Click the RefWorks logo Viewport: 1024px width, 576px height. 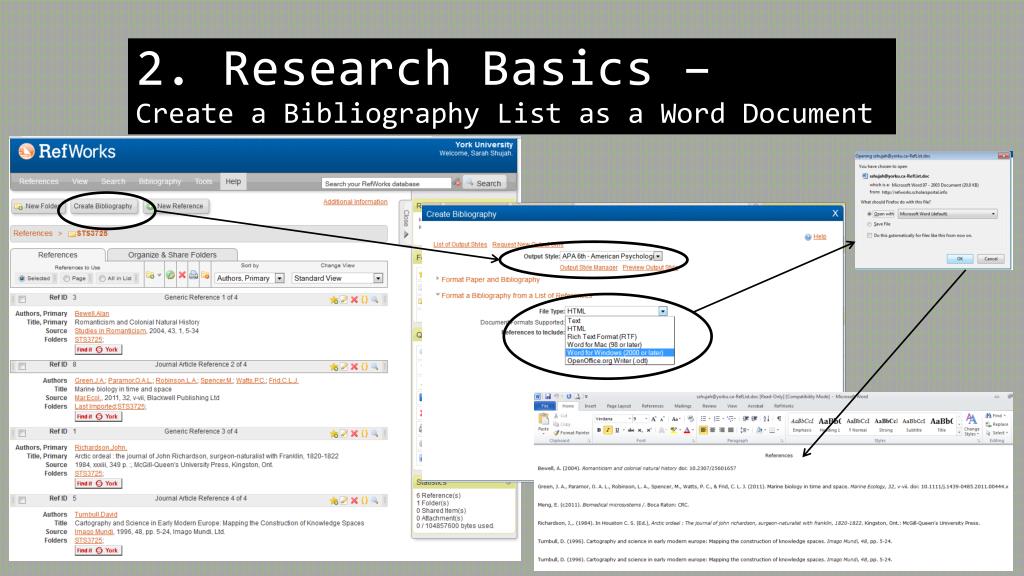tap(67, 152)
